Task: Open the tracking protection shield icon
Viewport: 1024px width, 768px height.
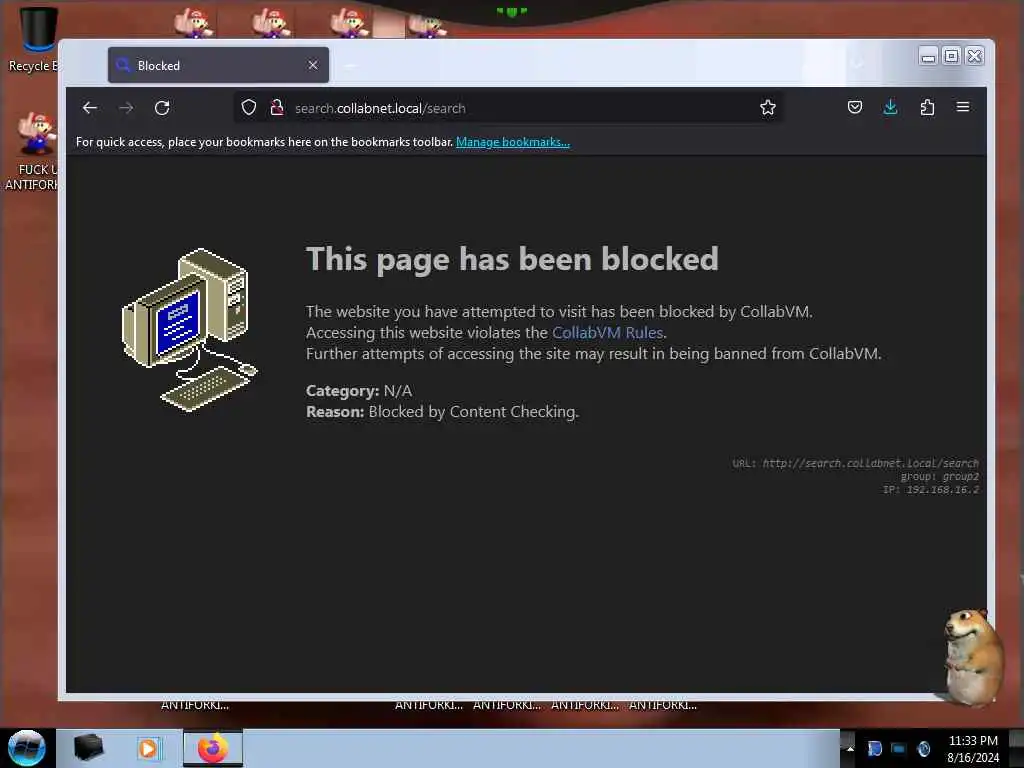Action: click(249, 107)
